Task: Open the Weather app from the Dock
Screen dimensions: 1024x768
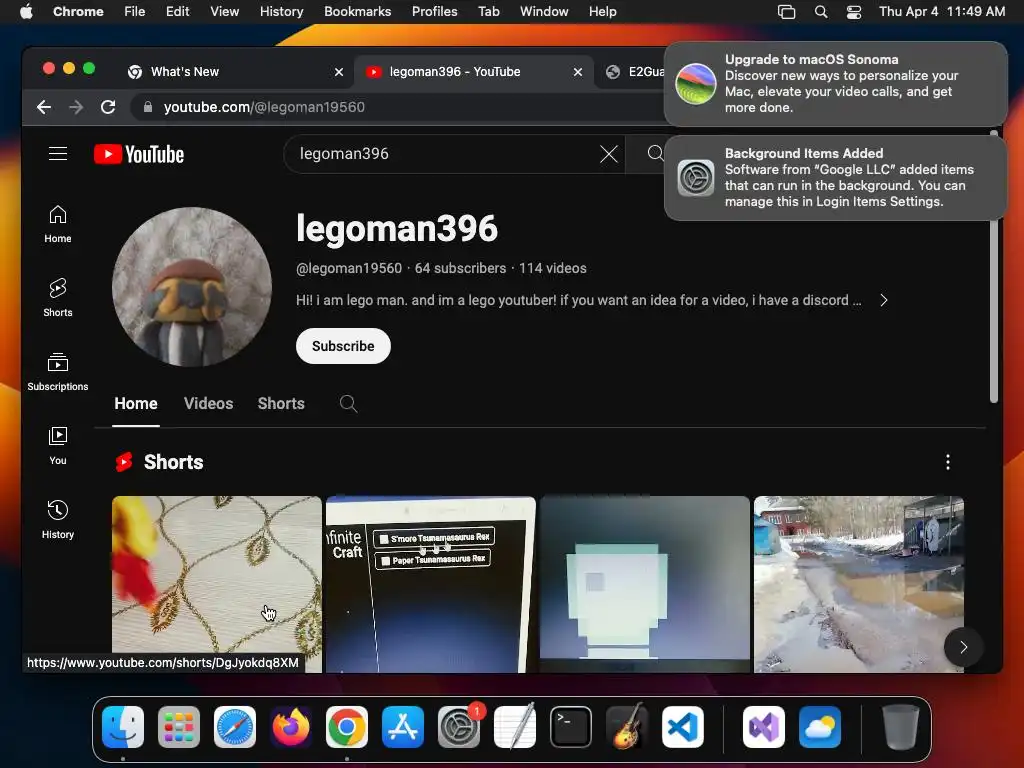Action: [x=820, y=727]
